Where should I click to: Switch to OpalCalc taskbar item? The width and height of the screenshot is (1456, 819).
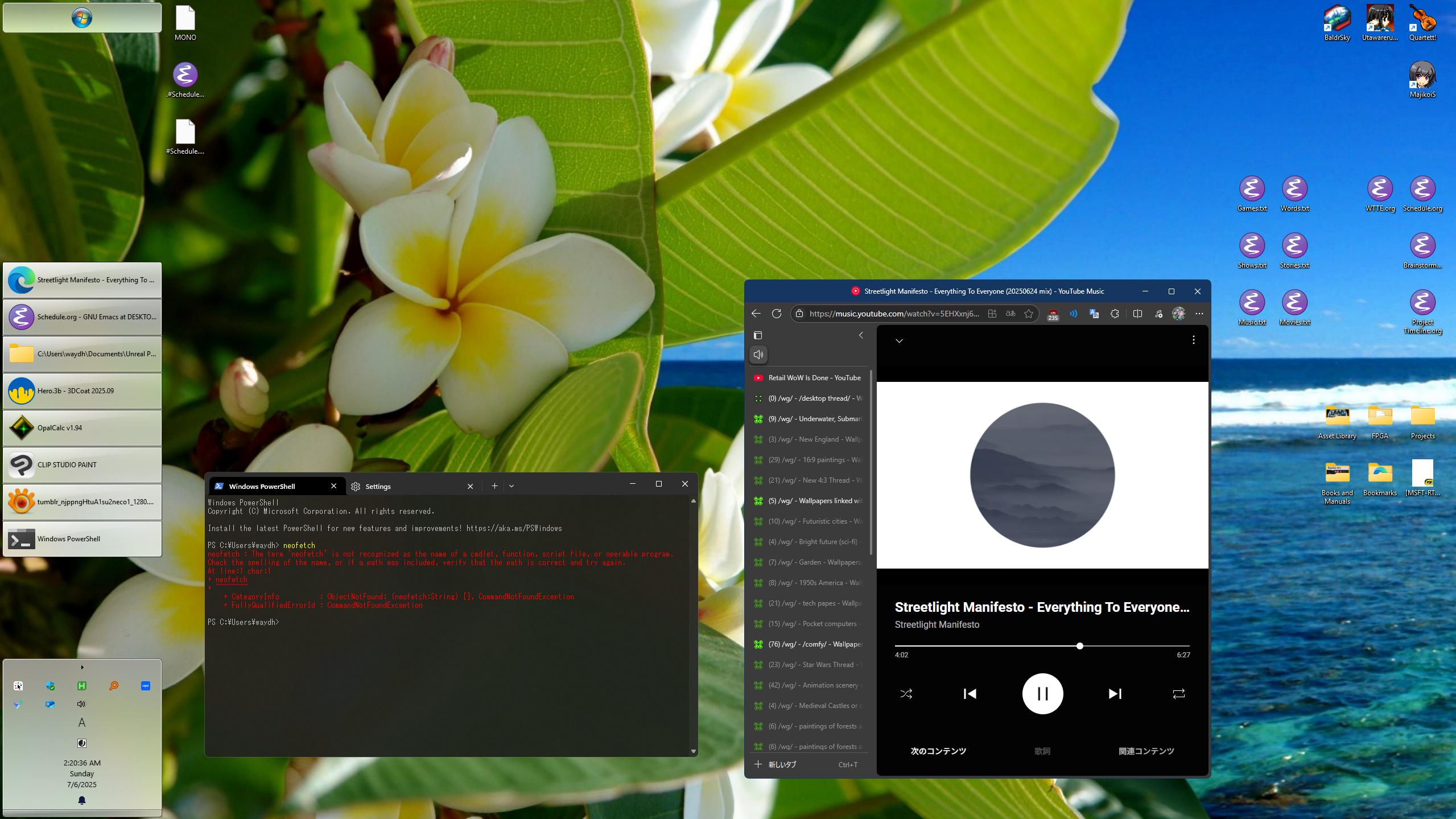coord(82,427)
